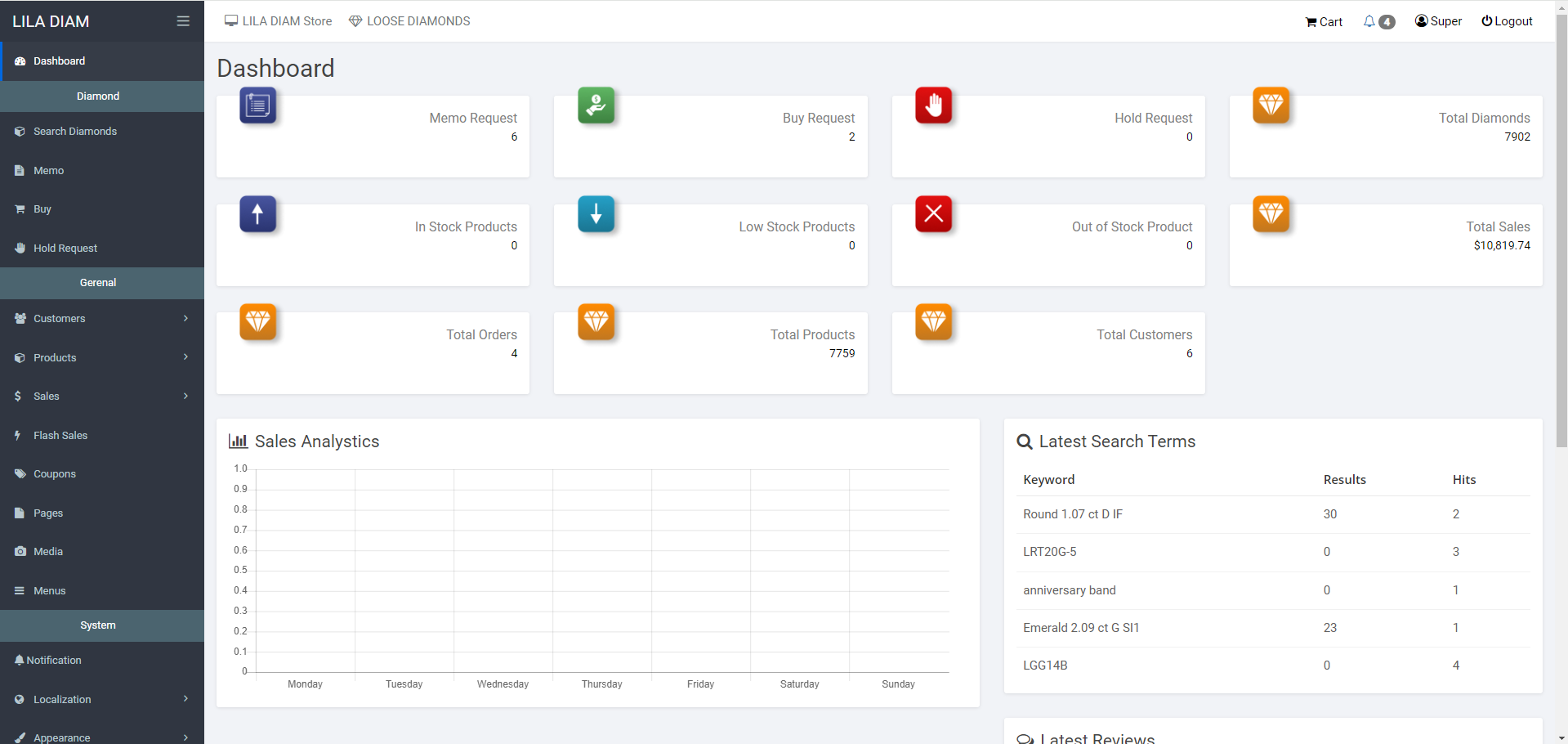Click the Sales Analystics bar chart icon
Screen dimensions: 1568x744
pos(238,441)
